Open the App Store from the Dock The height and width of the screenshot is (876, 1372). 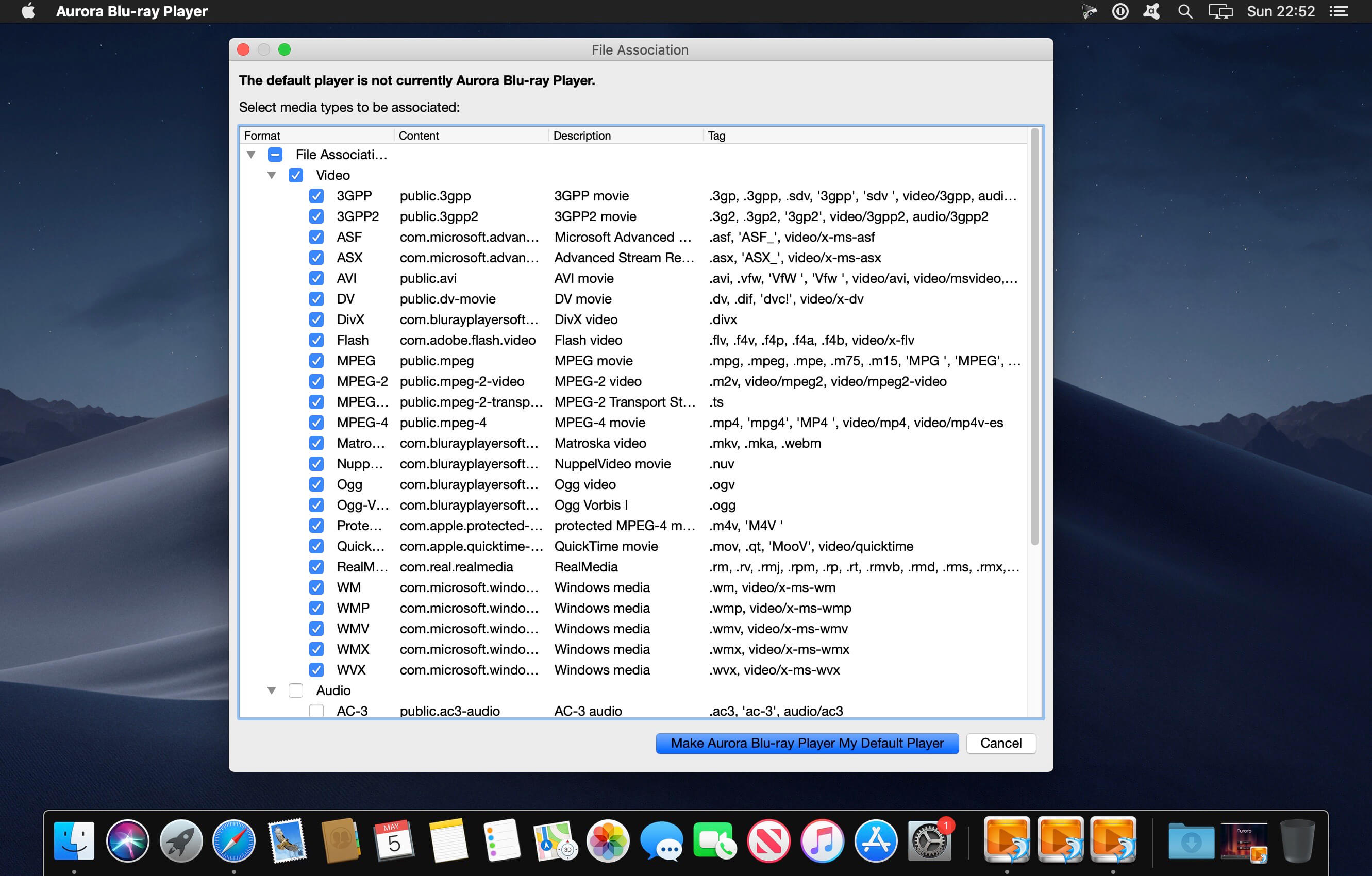pyautogui.click(x=875, y=840)
